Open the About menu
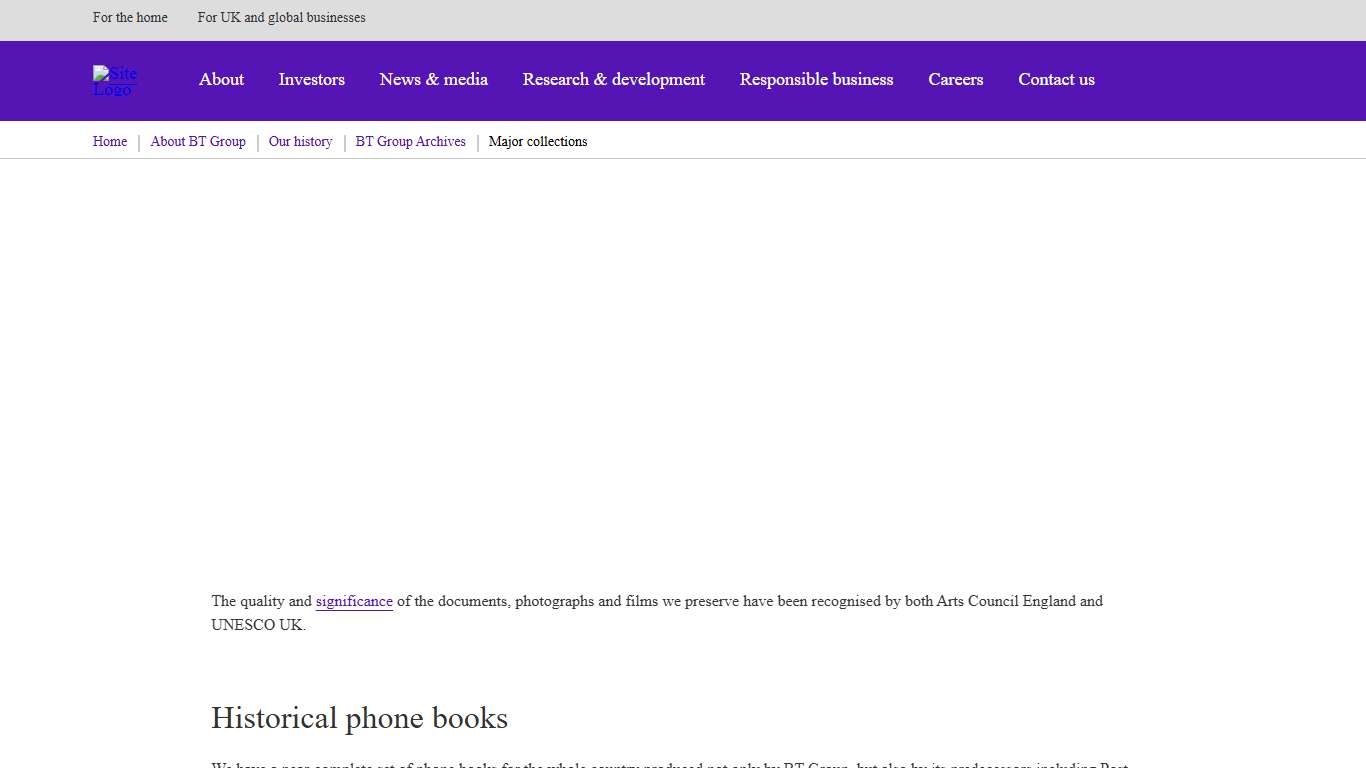The width and height of the screenshot is (1366, 768). point(221,80)
